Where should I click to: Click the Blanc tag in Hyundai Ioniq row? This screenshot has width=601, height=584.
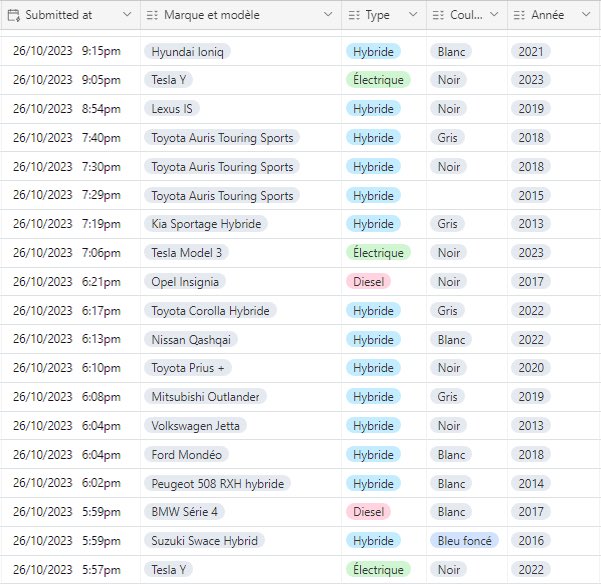pyautogui.click(x=452, y=51)
